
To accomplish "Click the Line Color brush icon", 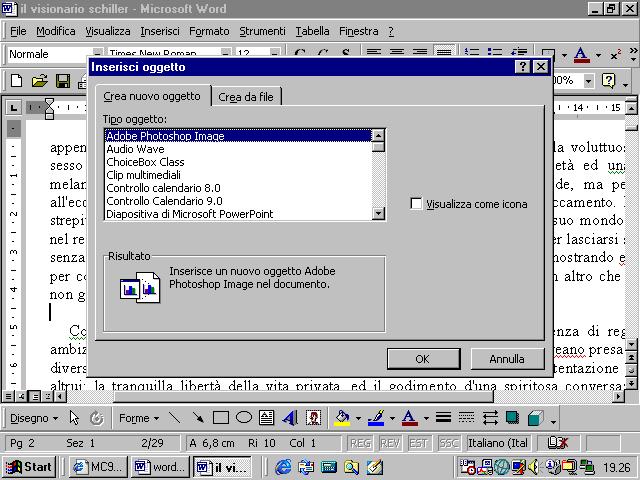I will click(376, 418).
